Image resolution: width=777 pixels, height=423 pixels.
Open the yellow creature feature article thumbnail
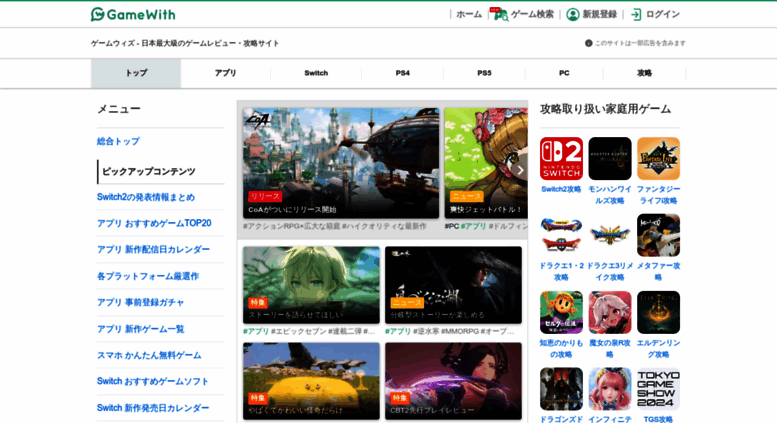311,381
